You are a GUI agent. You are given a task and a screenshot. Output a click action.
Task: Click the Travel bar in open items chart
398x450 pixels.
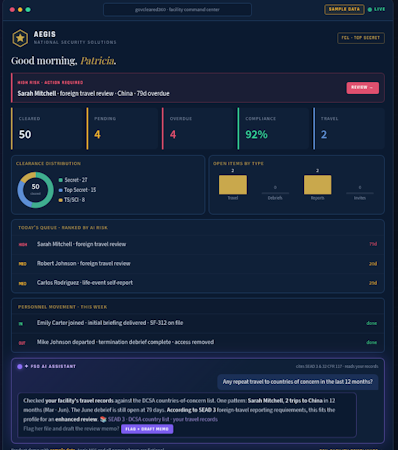point(233,185)
